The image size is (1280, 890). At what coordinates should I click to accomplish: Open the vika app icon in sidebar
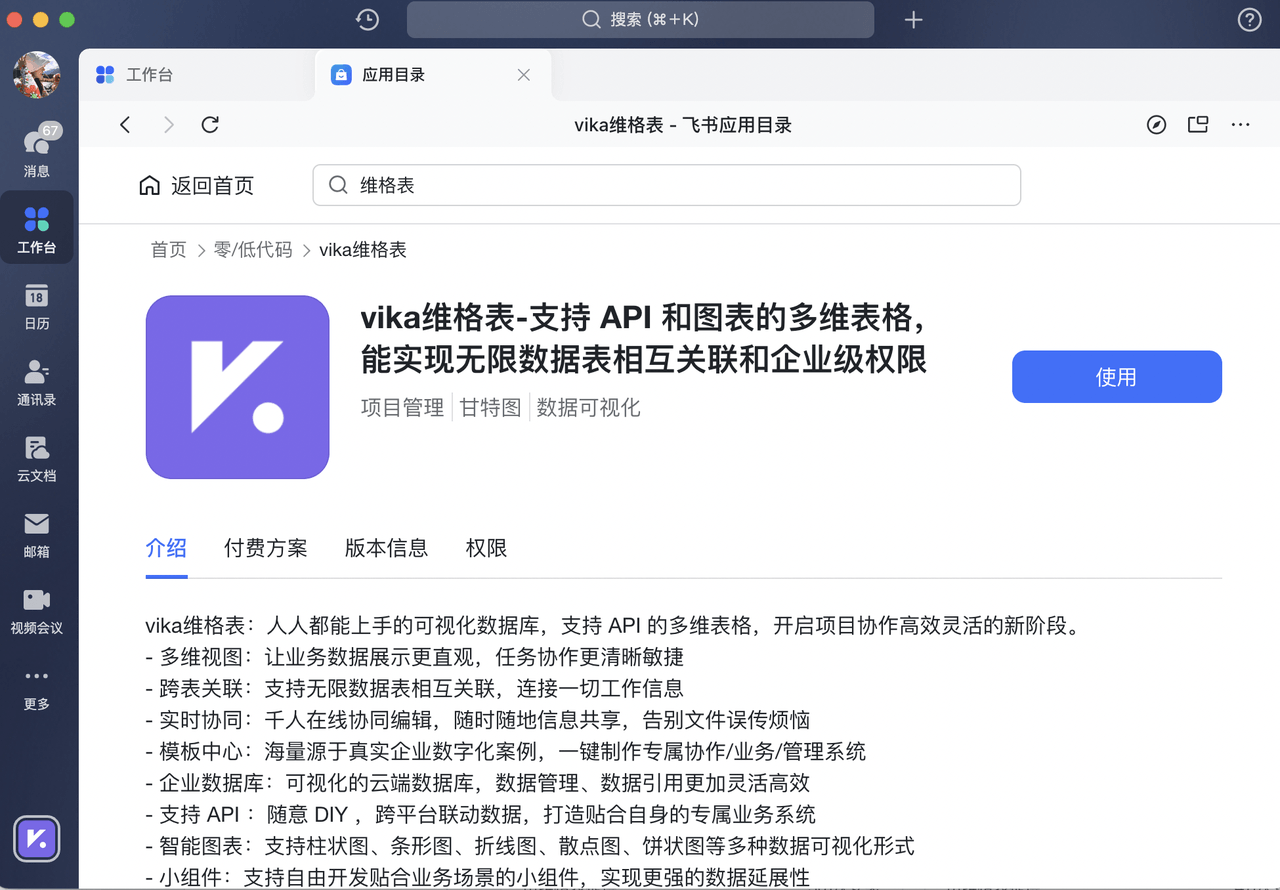(x=37, y=839)
